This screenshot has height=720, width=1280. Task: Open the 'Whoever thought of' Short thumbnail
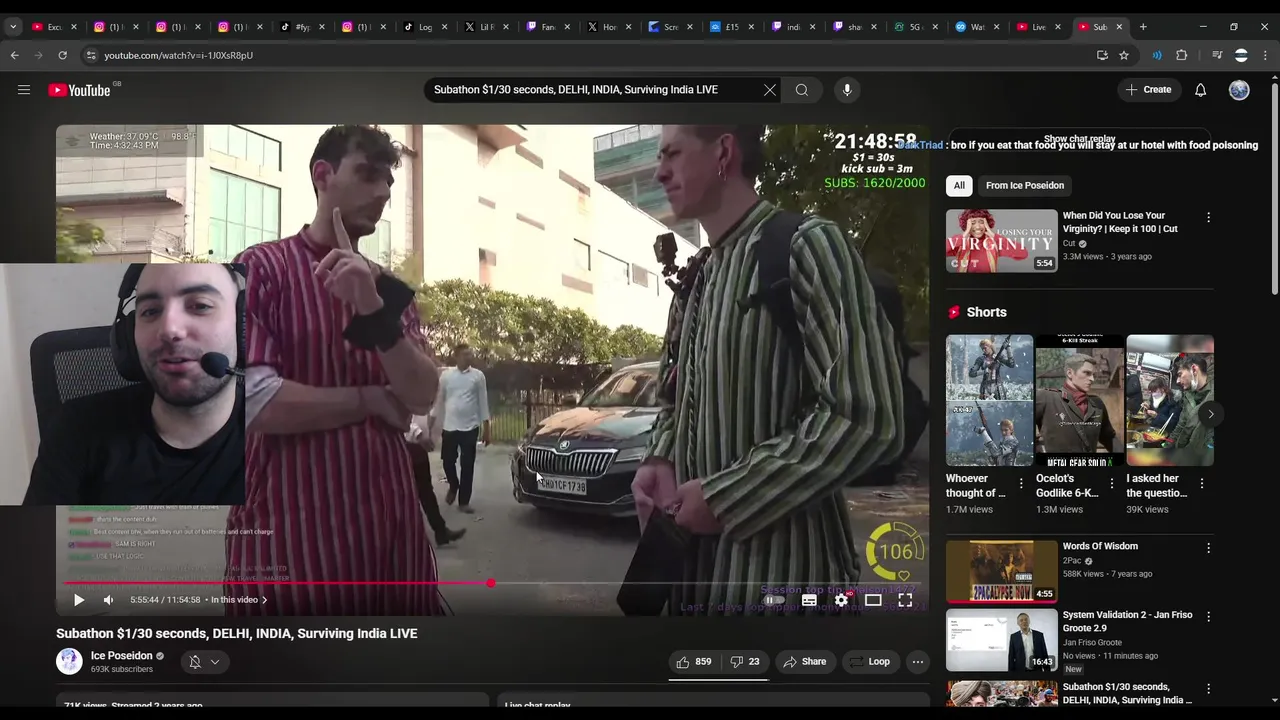coord(989,400)
